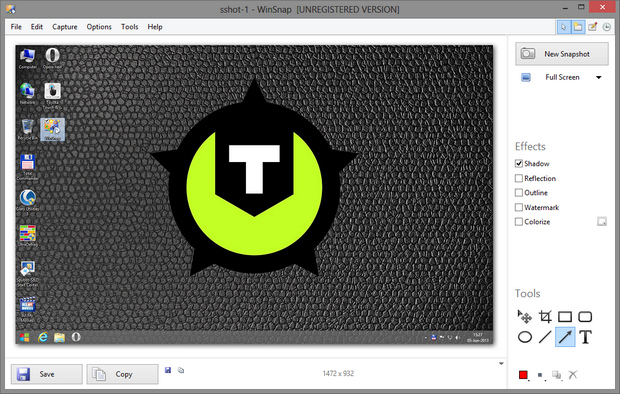Enable the Colorize effect
Viewport: 620px width, 394px height.
pyautogui.click(x=519, y=222)
